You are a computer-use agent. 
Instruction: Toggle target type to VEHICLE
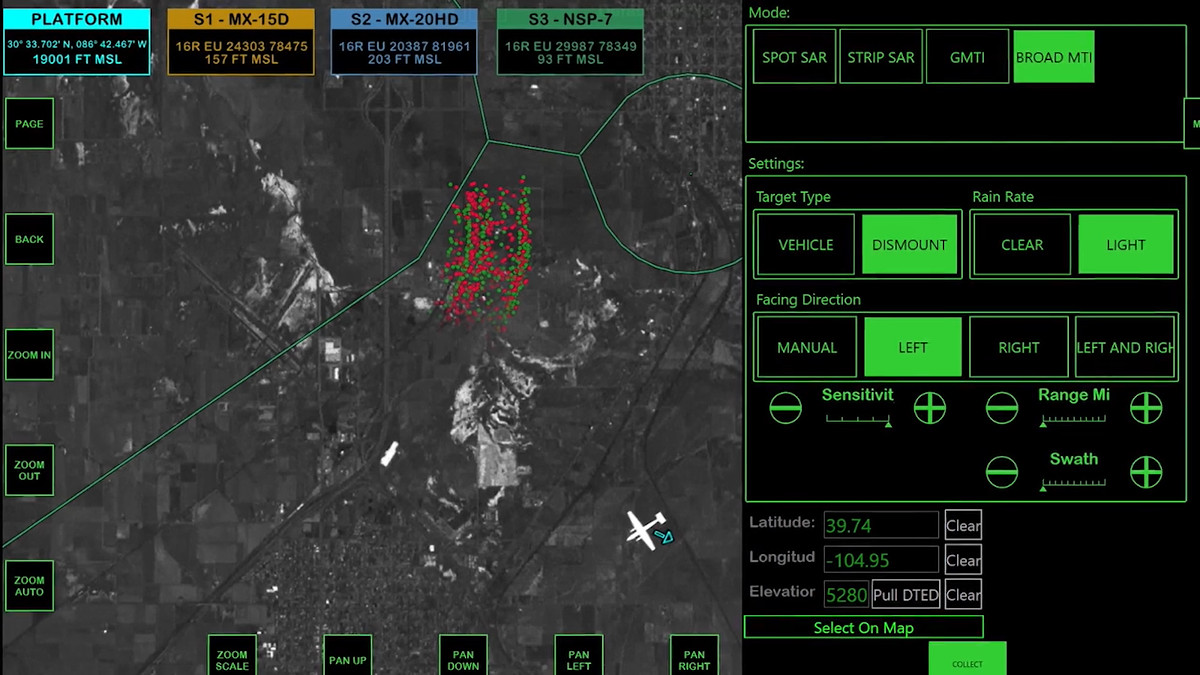tap(806, 244)
